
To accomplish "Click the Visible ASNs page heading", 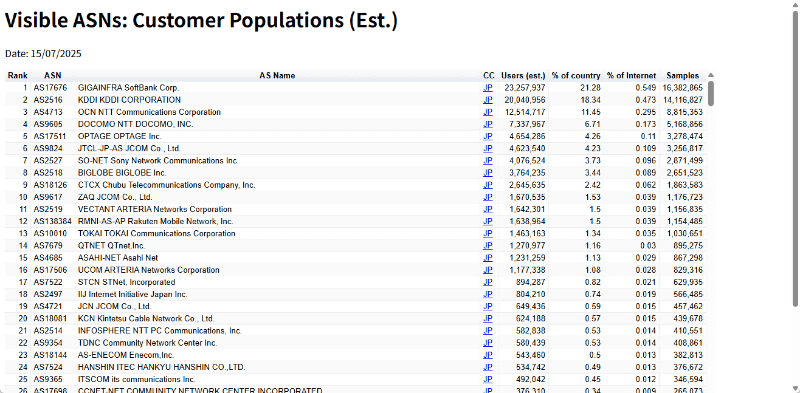I will [201, 21].
